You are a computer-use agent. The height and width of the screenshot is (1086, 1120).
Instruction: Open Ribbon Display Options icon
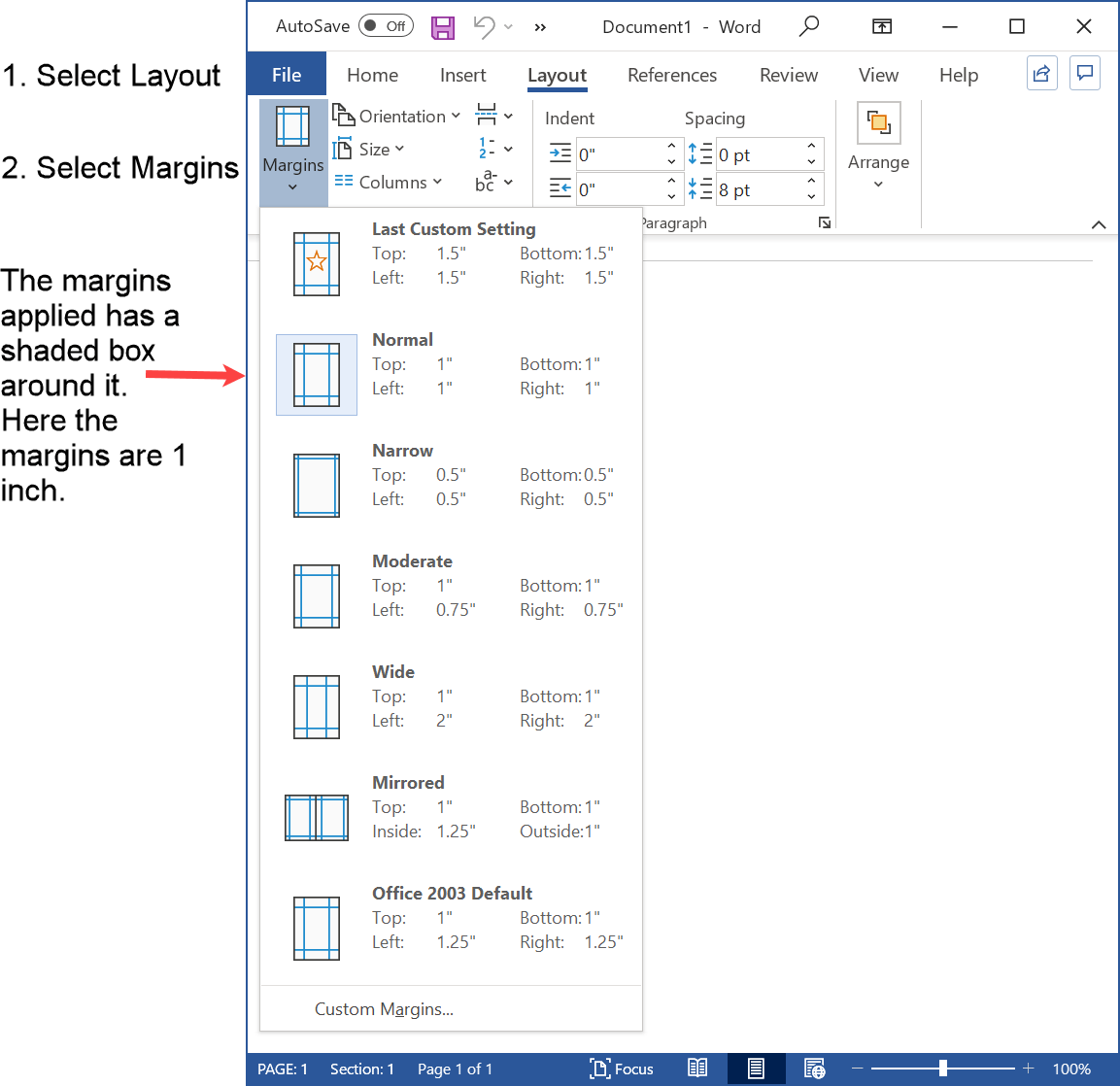882,26
